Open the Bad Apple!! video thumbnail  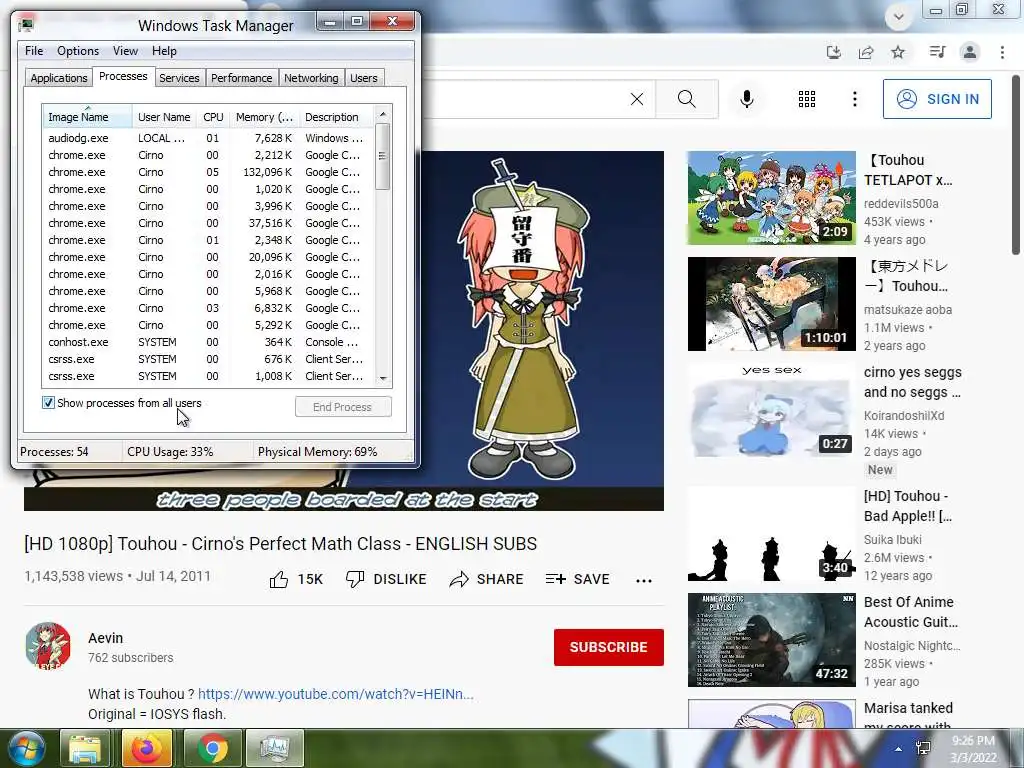tap(771, 534)
